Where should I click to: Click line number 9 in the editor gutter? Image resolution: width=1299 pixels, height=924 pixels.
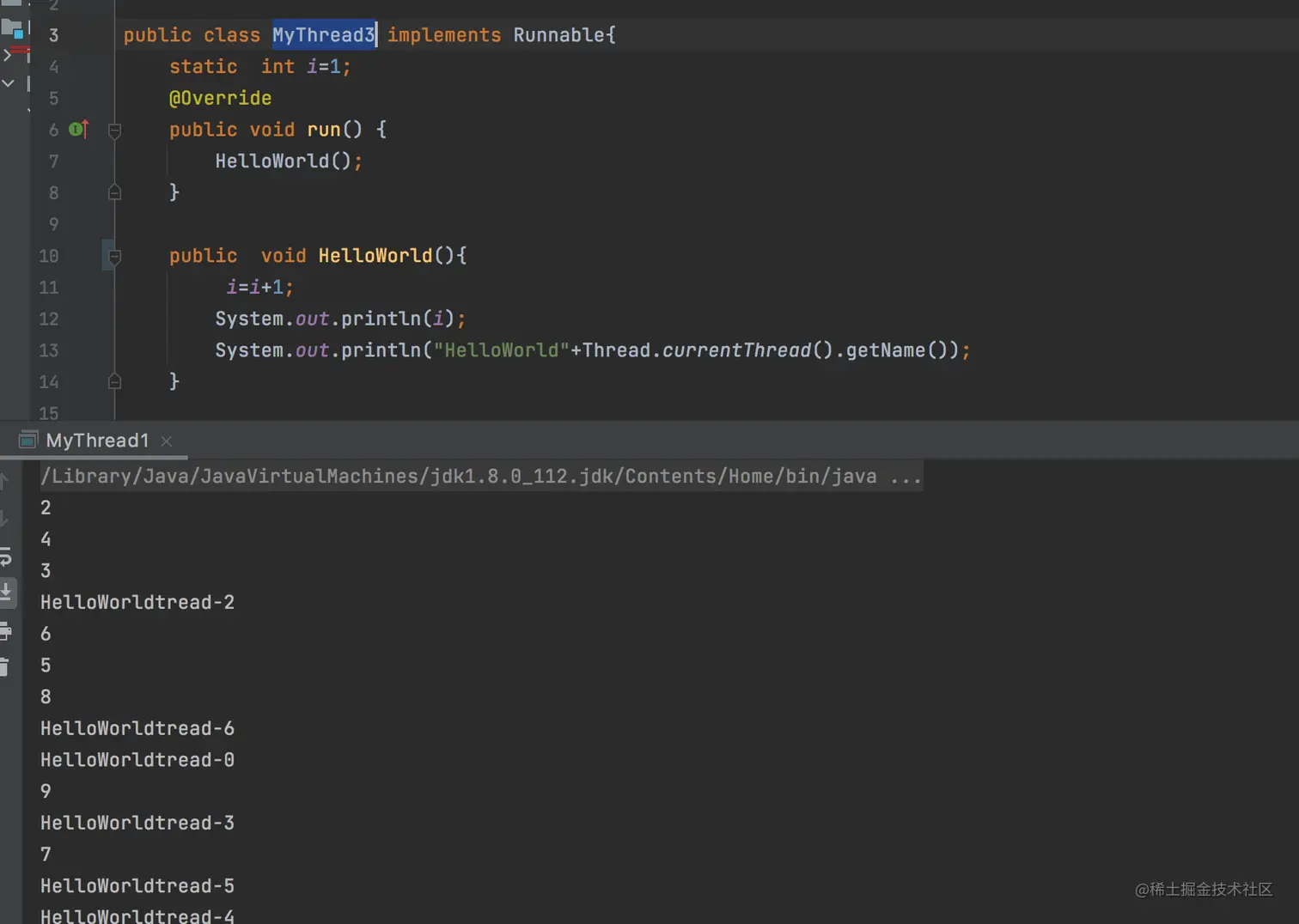pos(53,225)
